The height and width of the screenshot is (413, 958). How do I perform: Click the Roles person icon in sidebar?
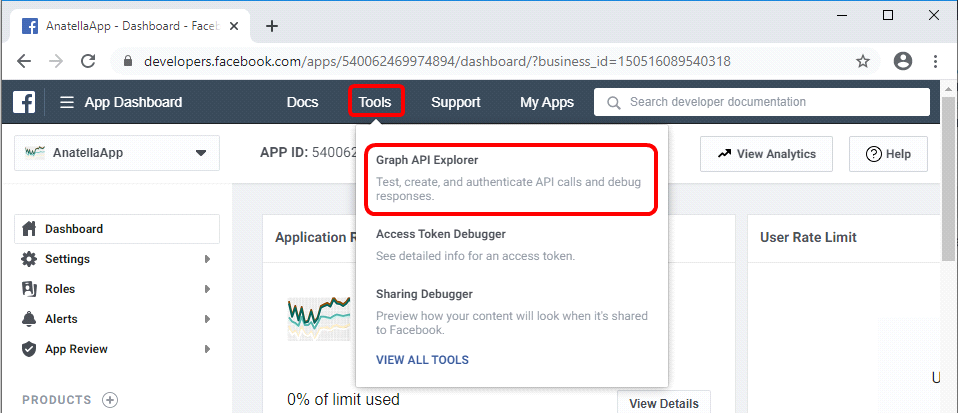click(29, 289)
